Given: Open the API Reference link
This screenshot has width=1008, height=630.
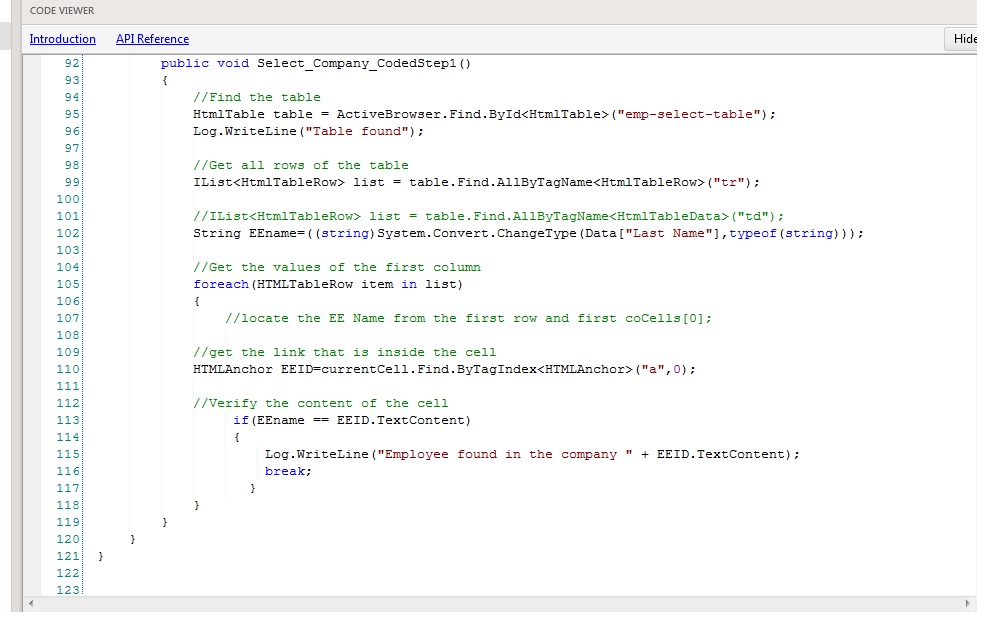Looking at the screenshot, I should [x=152, y=39].
